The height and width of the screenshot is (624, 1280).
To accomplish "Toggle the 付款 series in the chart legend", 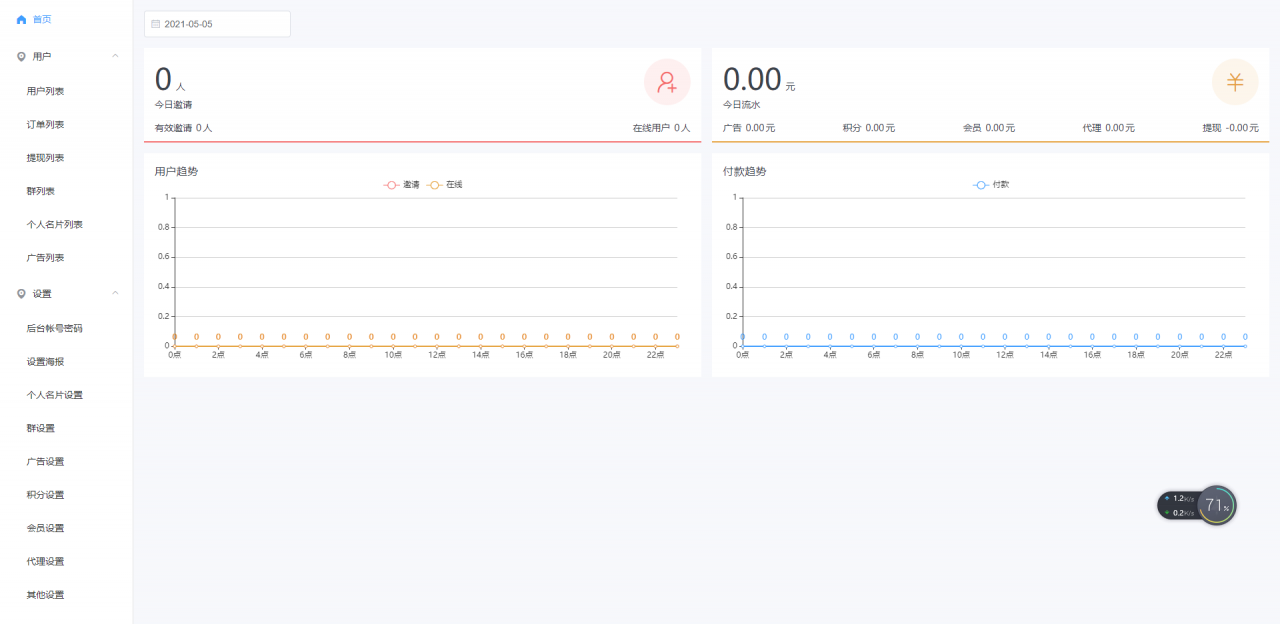I will coord(991,185).
